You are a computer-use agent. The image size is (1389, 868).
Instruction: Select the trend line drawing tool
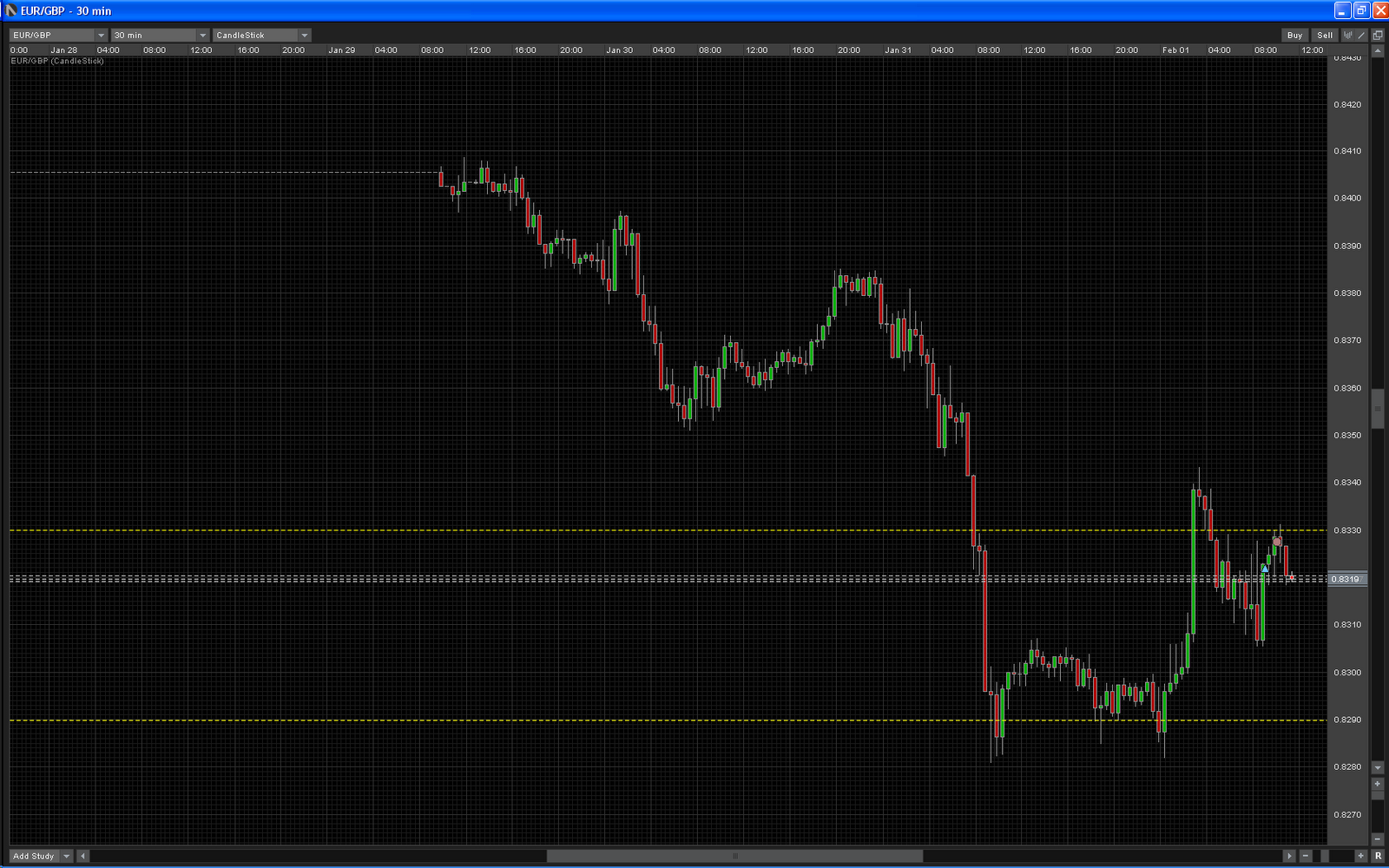tap(1361, 36)
